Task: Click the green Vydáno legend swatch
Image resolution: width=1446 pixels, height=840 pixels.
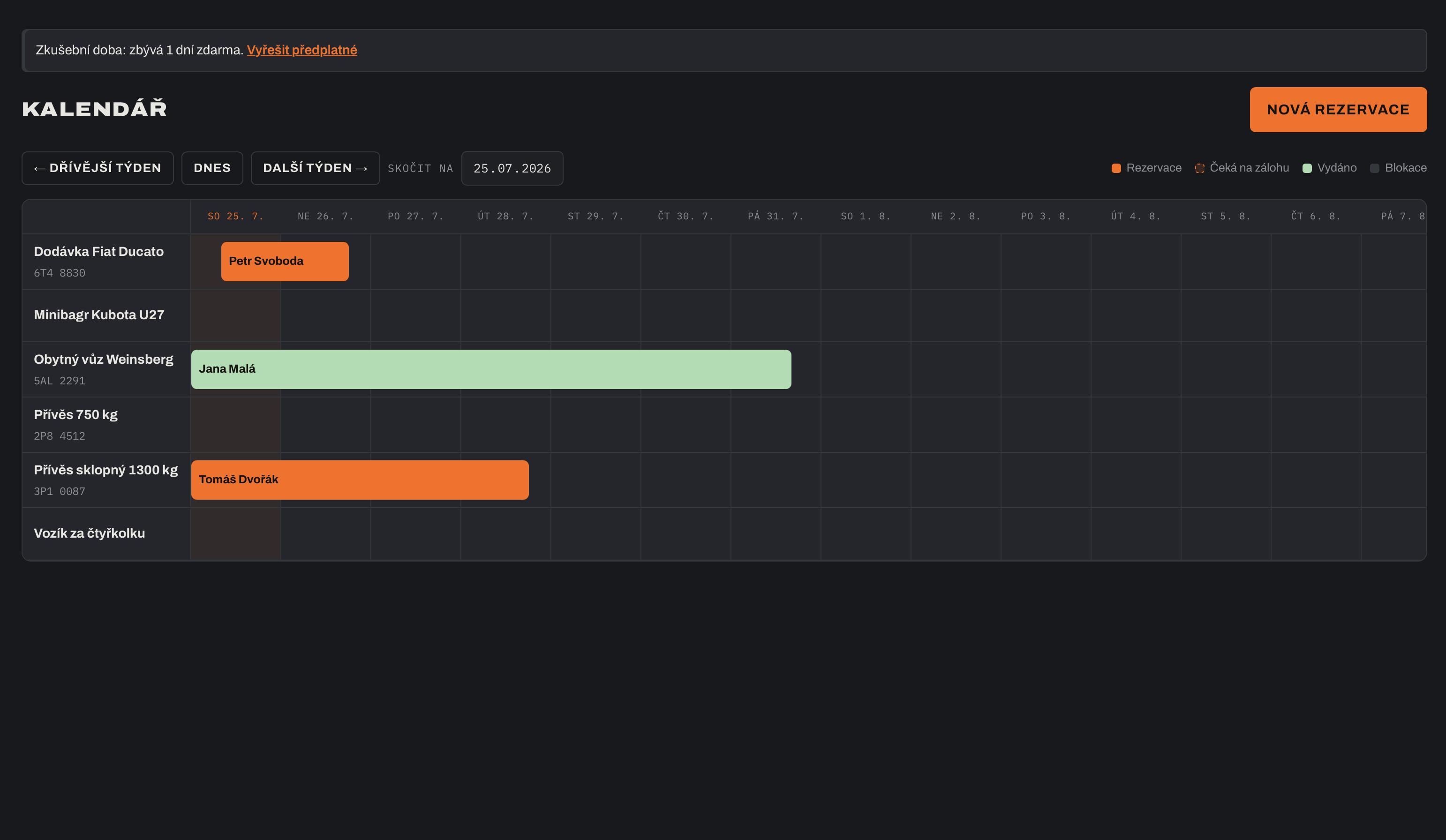Action: point(1307,168)
